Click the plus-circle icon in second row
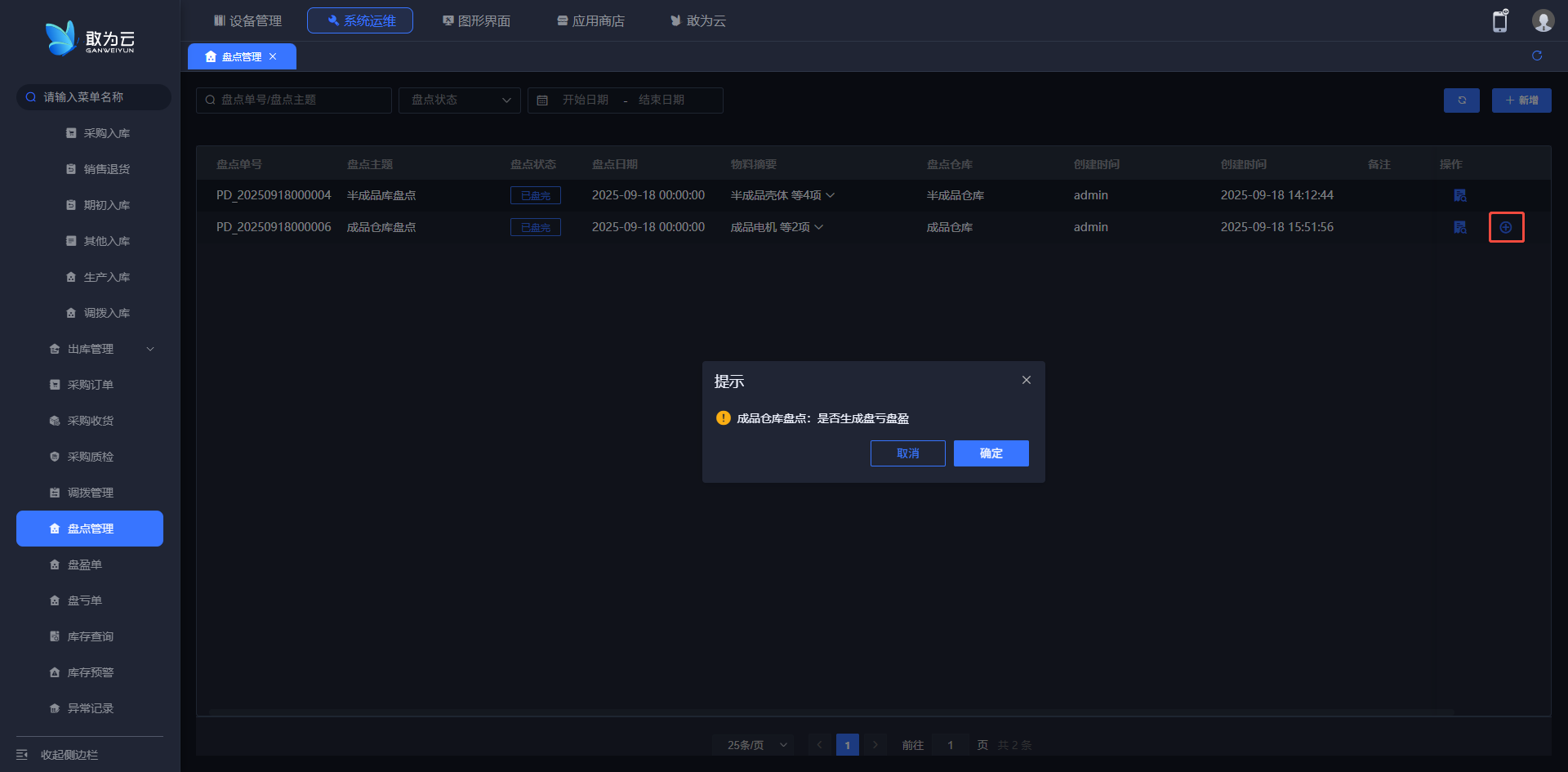1568x772 pixels. click(x=1506, y=227)
